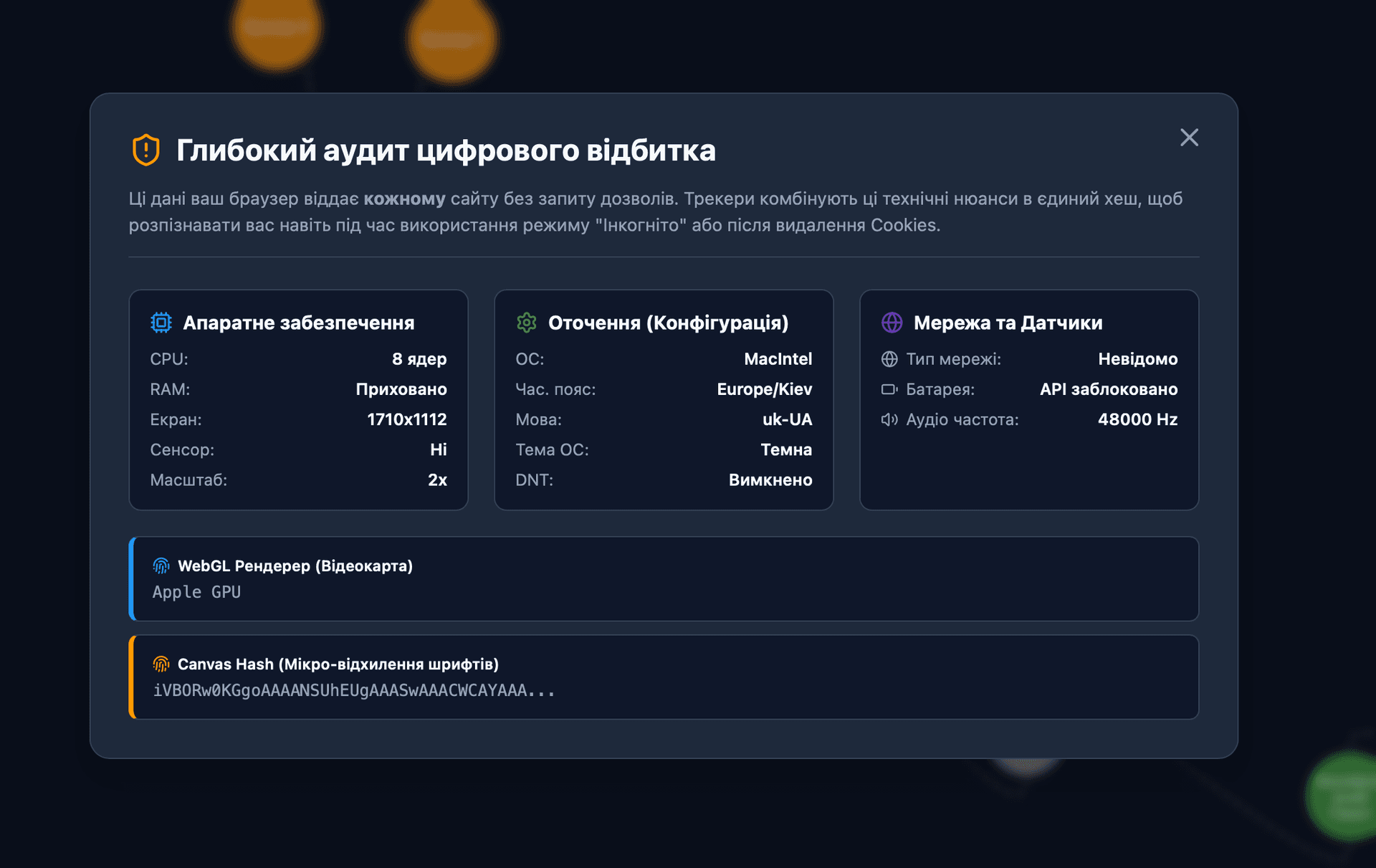1376x868 pixels.
Task: Click the orange fingerprint icon for Canvas Hash
Action: pos(161,664)
